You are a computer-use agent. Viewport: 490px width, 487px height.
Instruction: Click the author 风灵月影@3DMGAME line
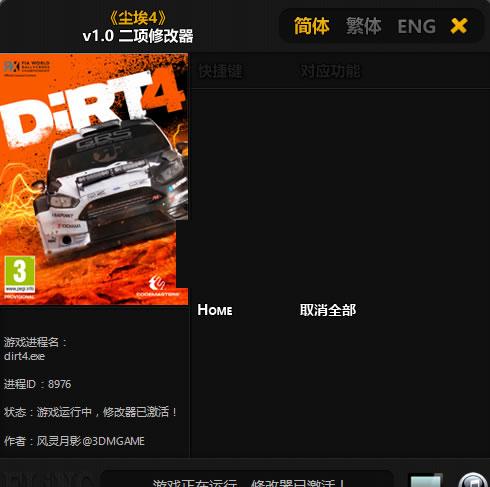coord(74,441)
